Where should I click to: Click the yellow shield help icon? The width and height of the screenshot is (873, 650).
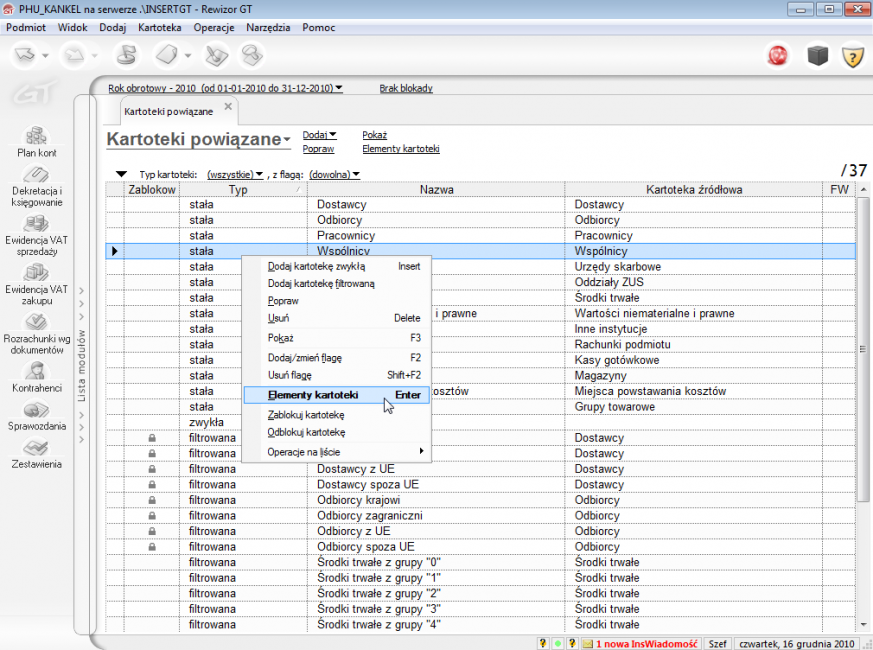pos(852,55)
